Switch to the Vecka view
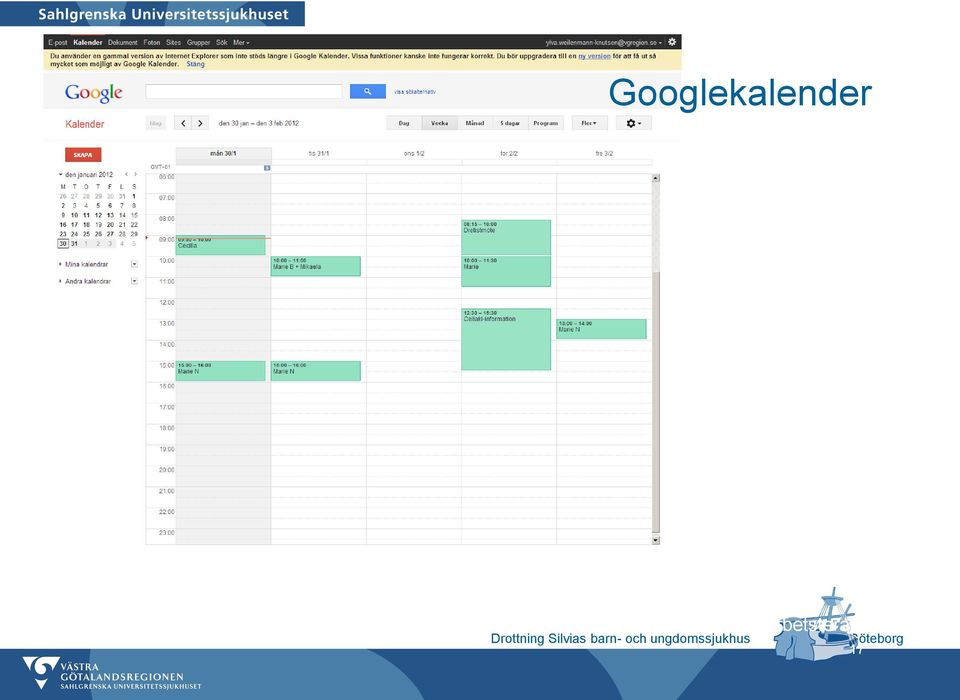The image size is (960, 700). [x=440, y=123]
